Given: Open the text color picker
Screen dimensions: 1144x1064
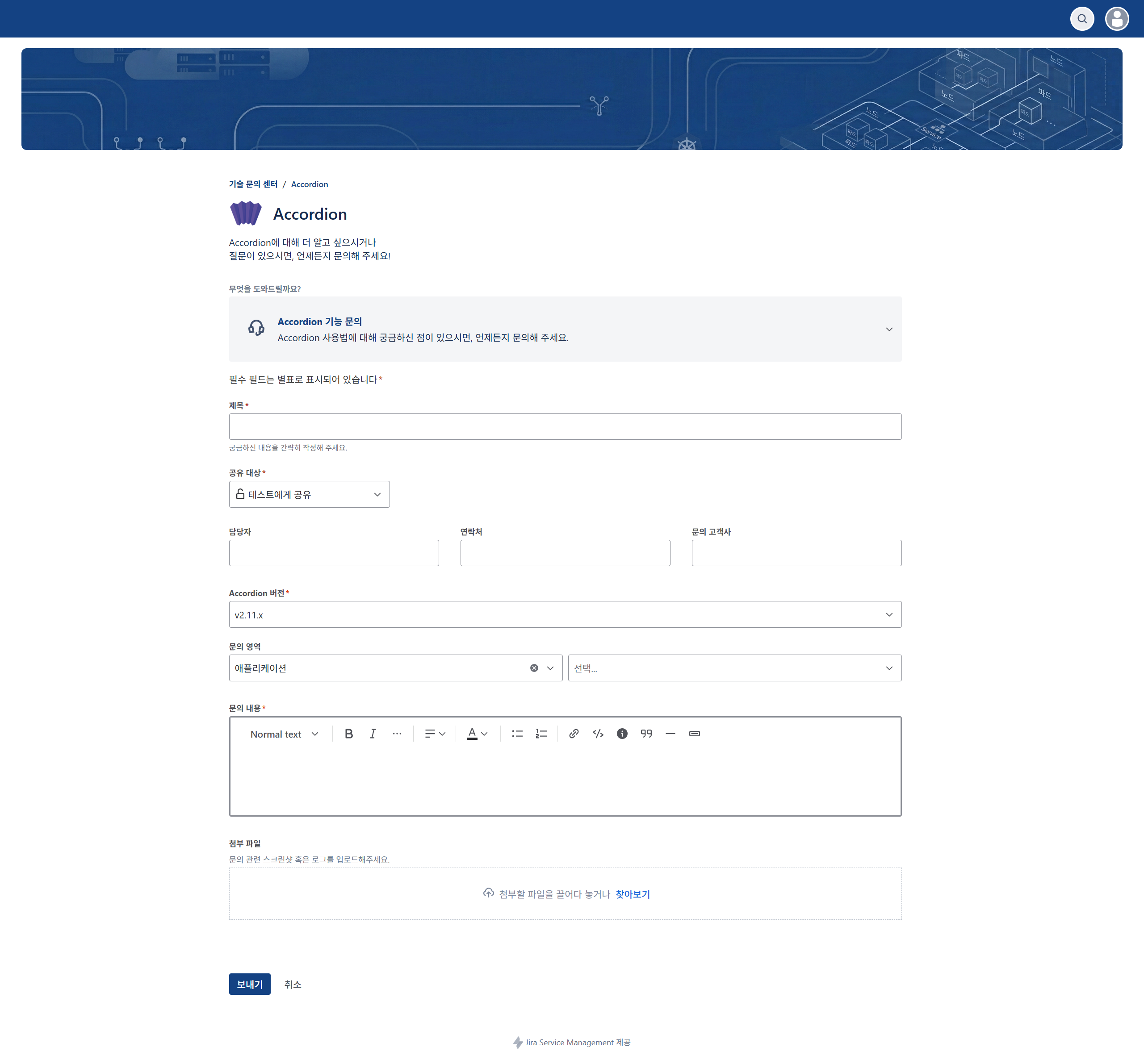Looking at the screenshot, I should click(477, 733).
